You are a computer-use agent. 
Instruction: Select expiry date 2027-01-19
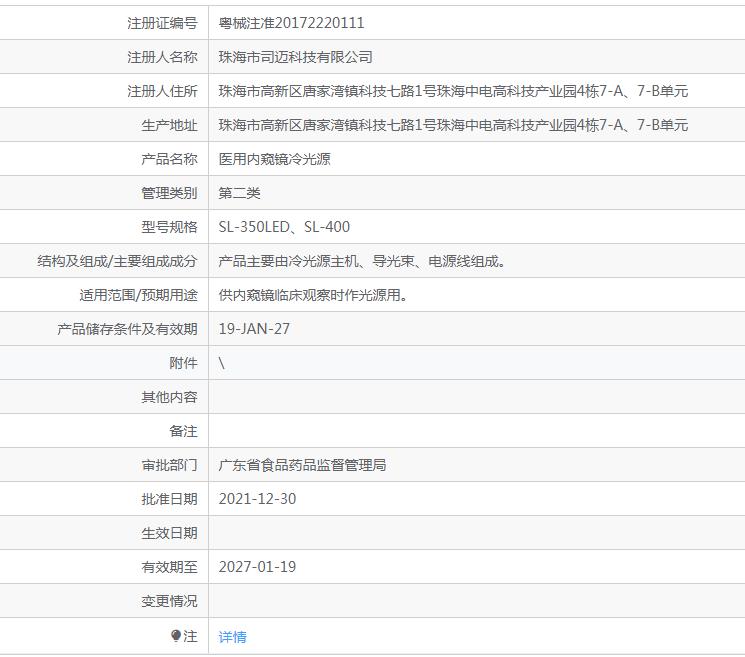pos(257,567)
